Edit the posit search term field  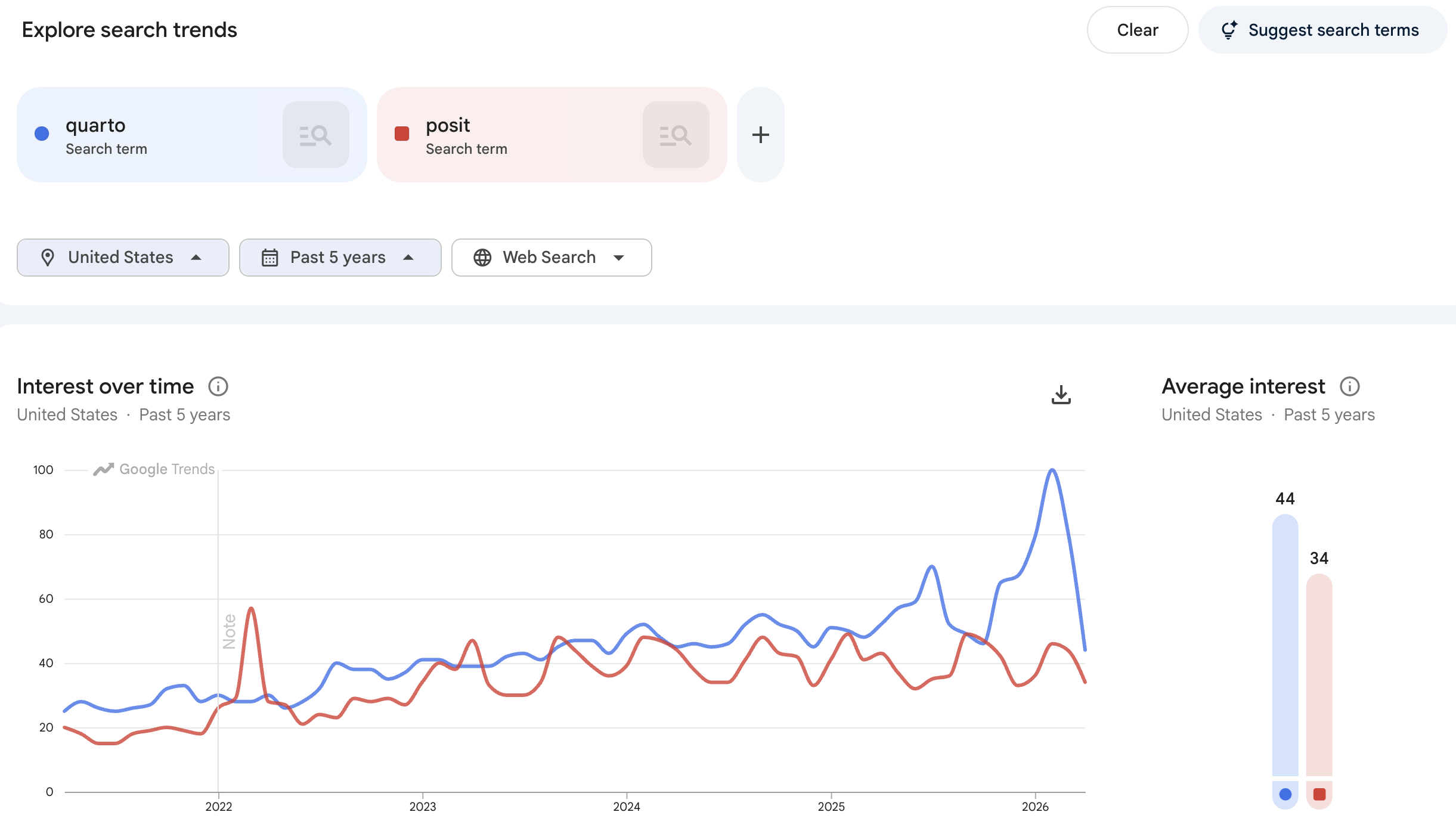coord(448,125)
